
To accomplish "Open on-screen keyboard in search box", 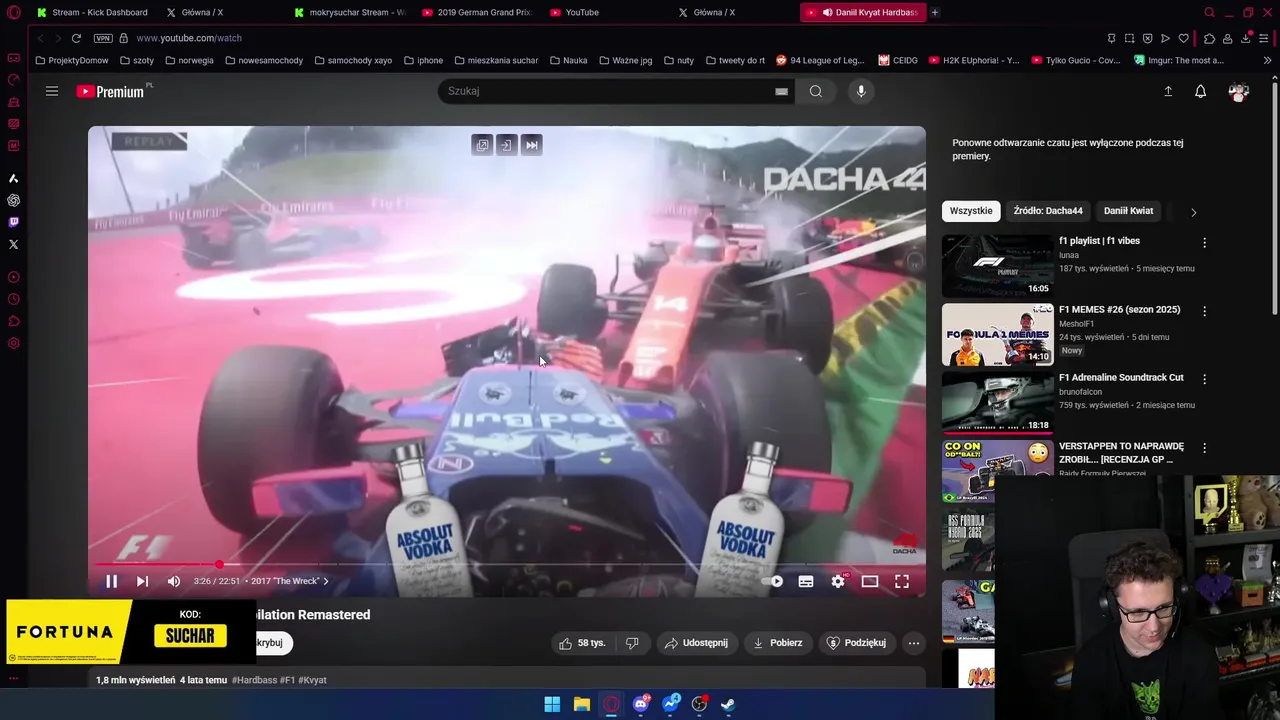I will click(x=781, y=91).
